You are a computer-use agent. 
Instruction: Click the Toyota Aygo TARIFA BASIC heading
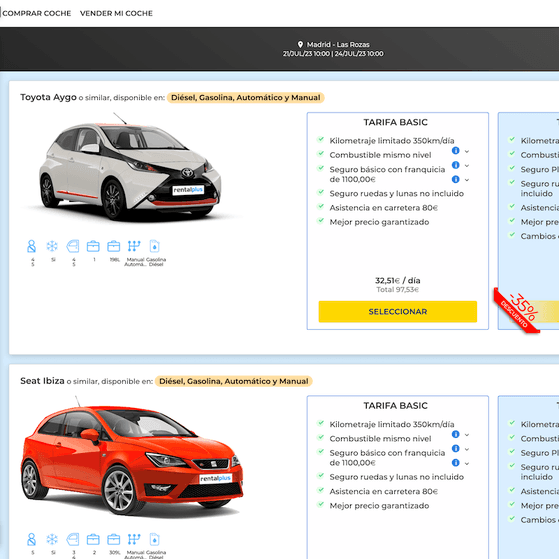click(x=396, y=122)
